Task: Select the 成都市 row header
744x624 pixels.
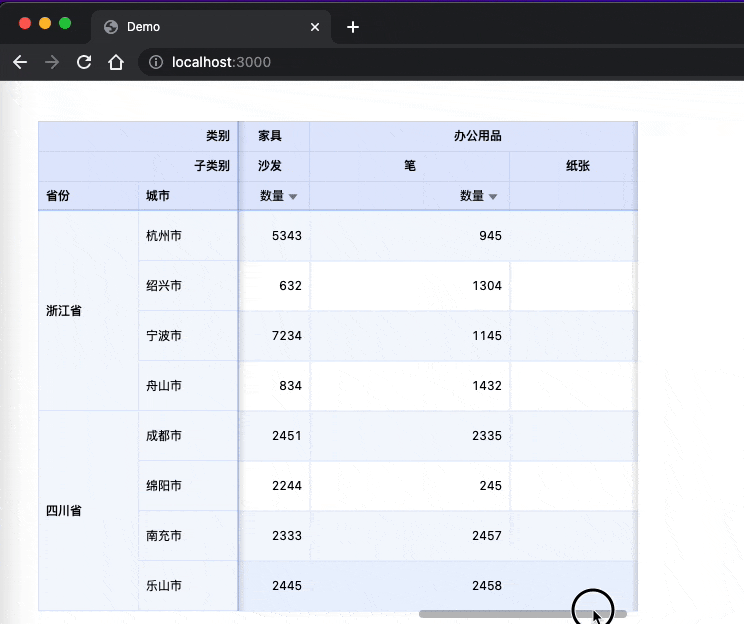Action: [188, 436]
